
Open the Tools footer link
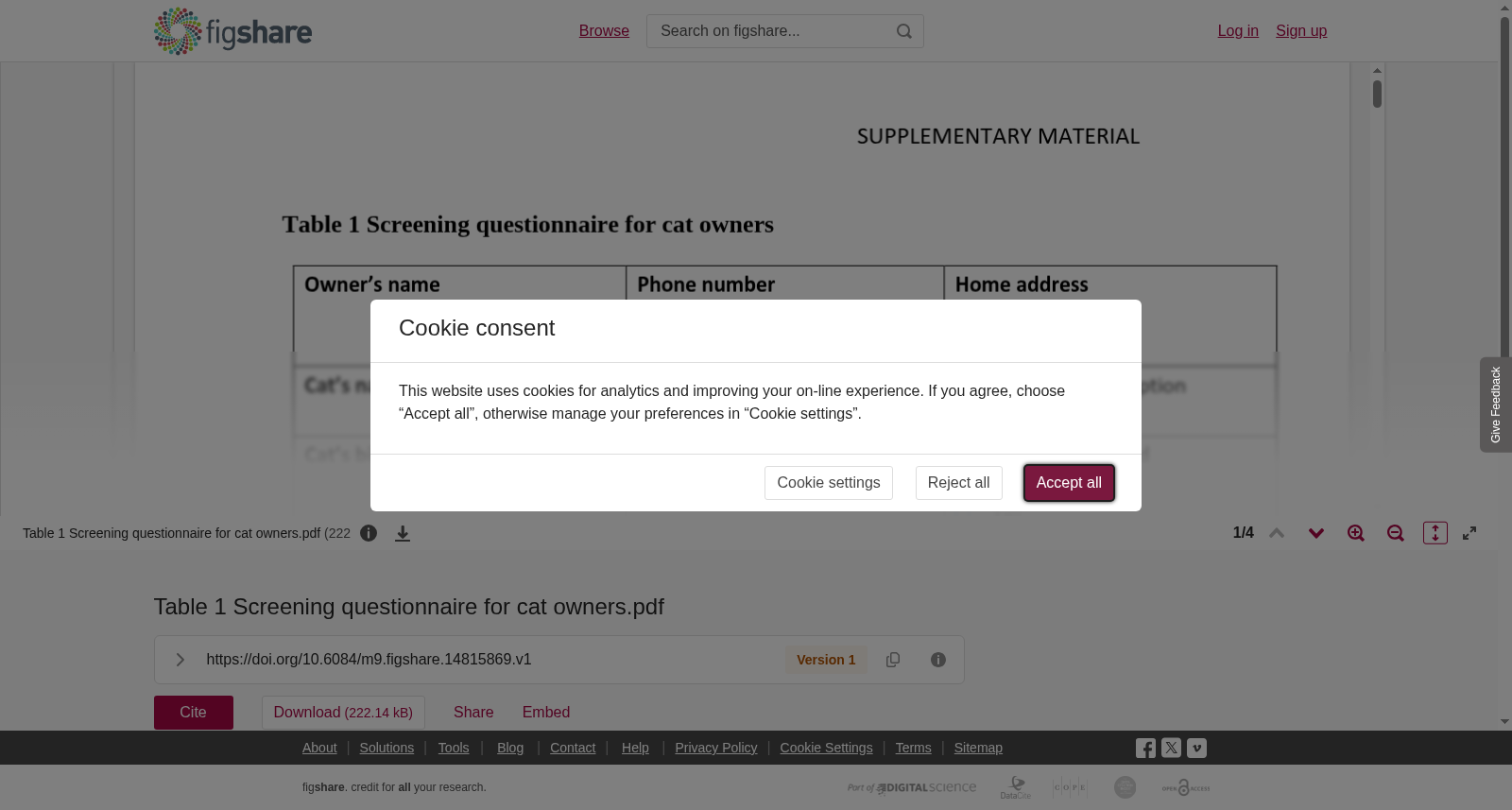tap(454, 748)
